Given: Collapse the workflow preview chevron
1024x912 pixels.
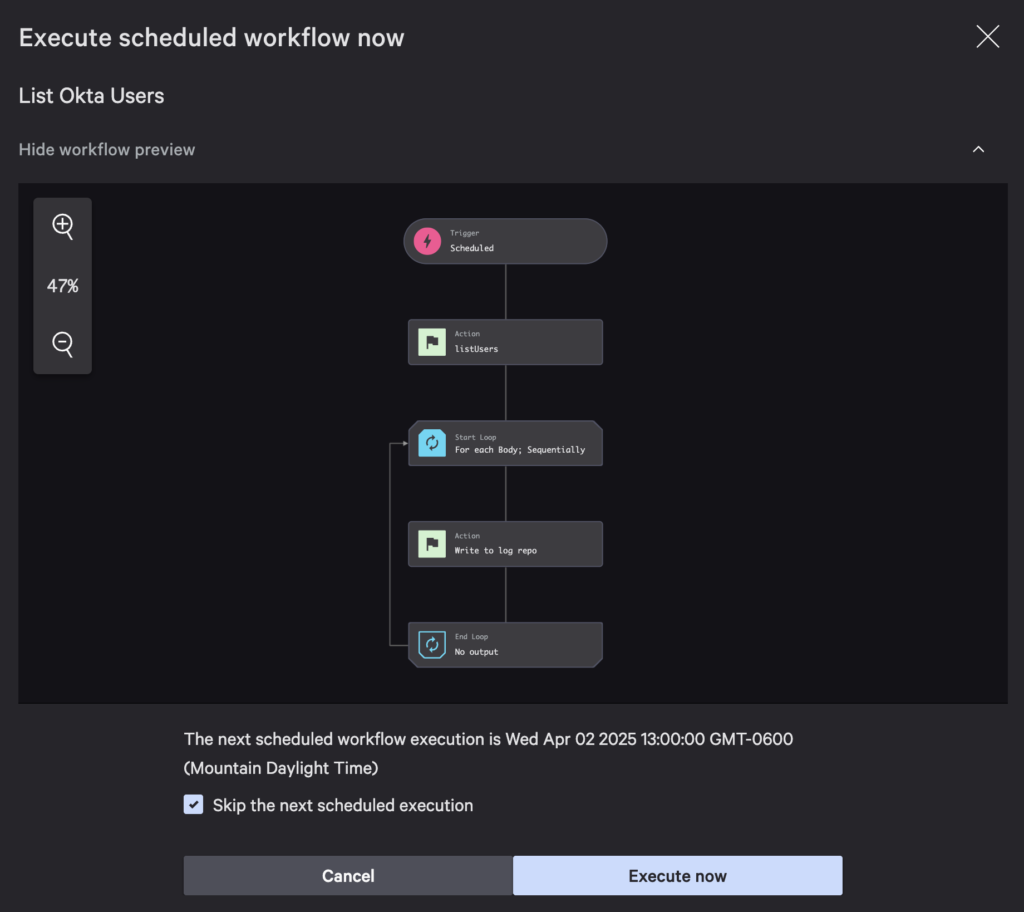Looking at the screenshot, I should (978, 150).
